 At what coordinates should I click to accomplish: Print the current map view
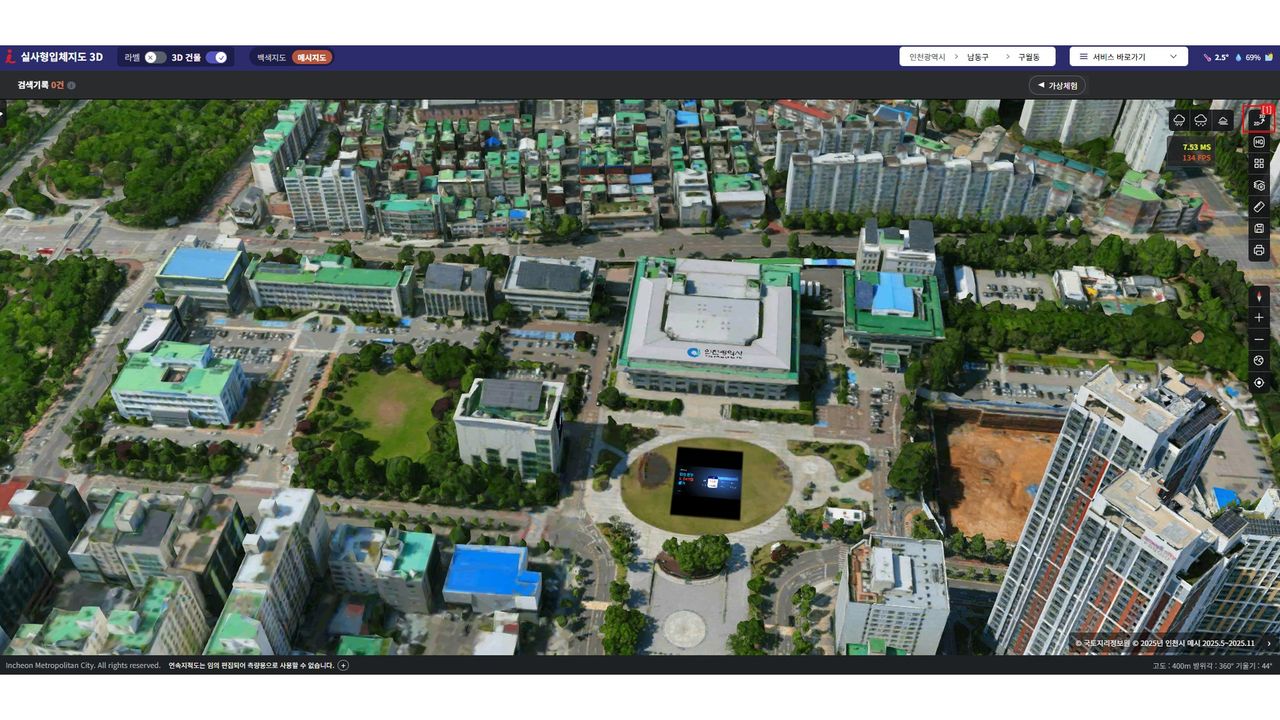(1259, 250)
